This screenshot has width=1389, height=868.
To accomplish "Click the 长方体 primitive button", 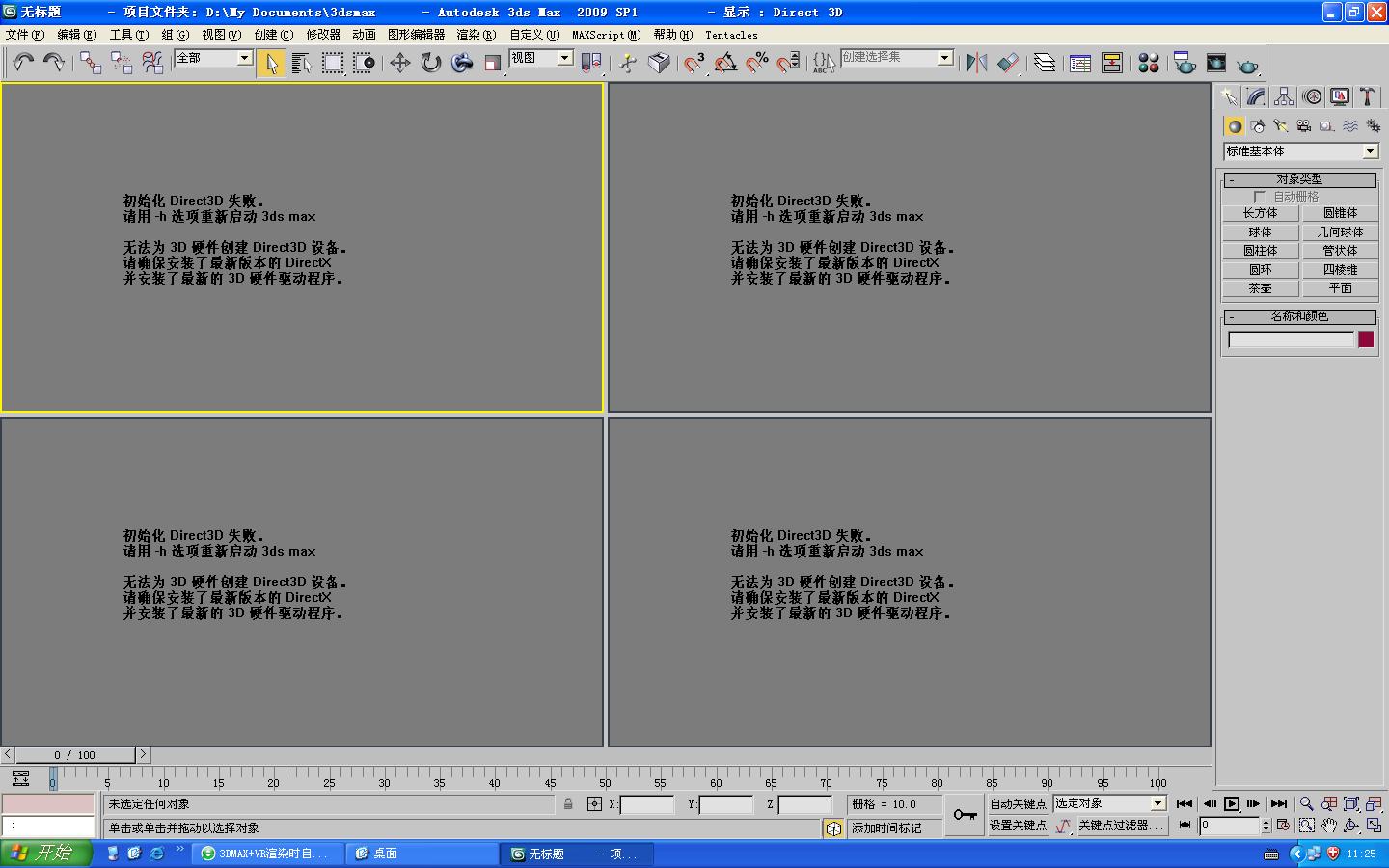I will click(x=1260, y=213).
